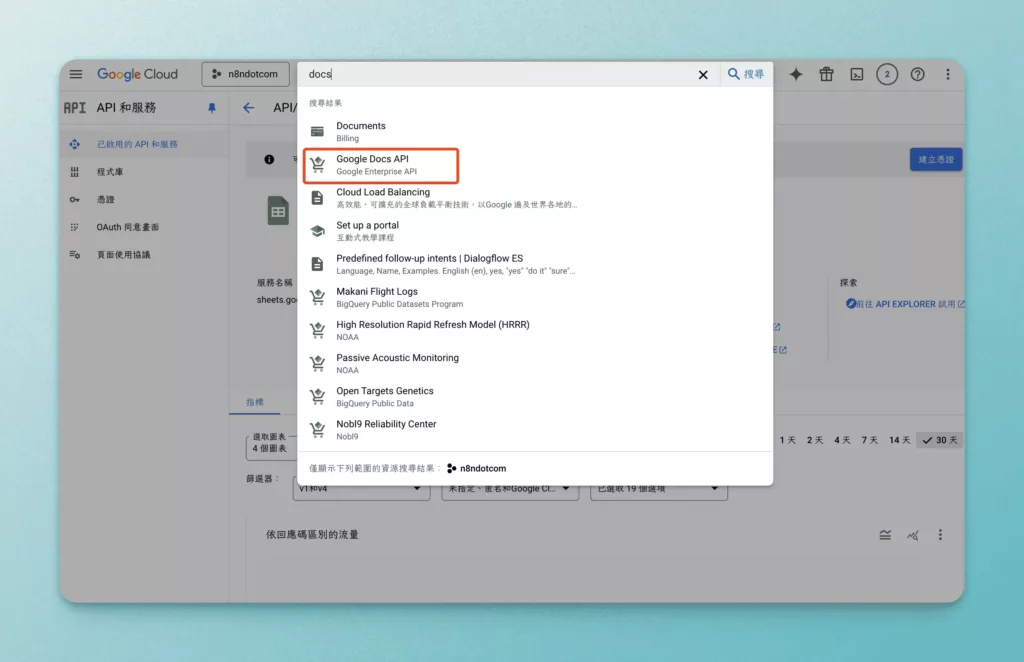The height and width of the screenshot is (662, 1024).
Task: Click the green Sheets API icon
Action: (x=278, y=211)
